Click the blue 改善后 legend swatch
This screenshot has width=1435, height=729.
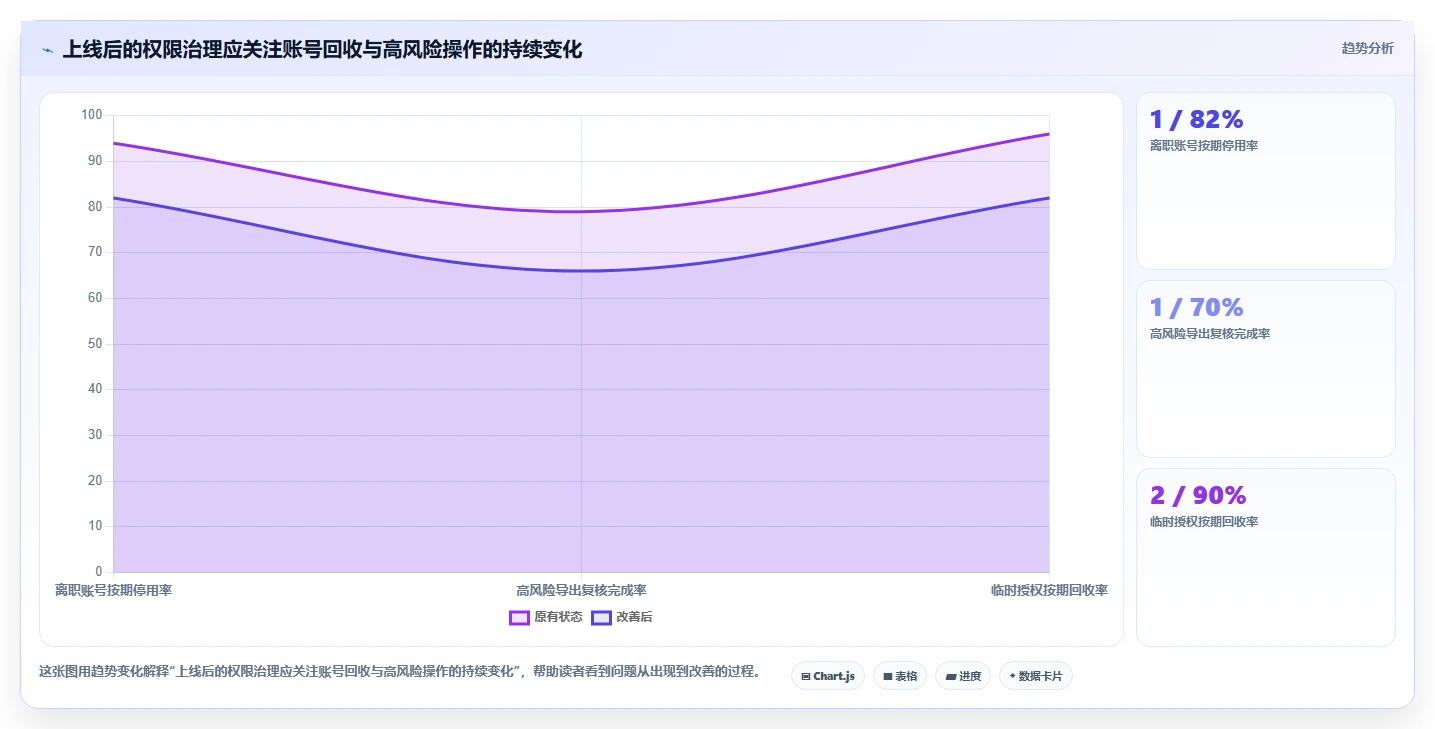(x=601, y=617)
